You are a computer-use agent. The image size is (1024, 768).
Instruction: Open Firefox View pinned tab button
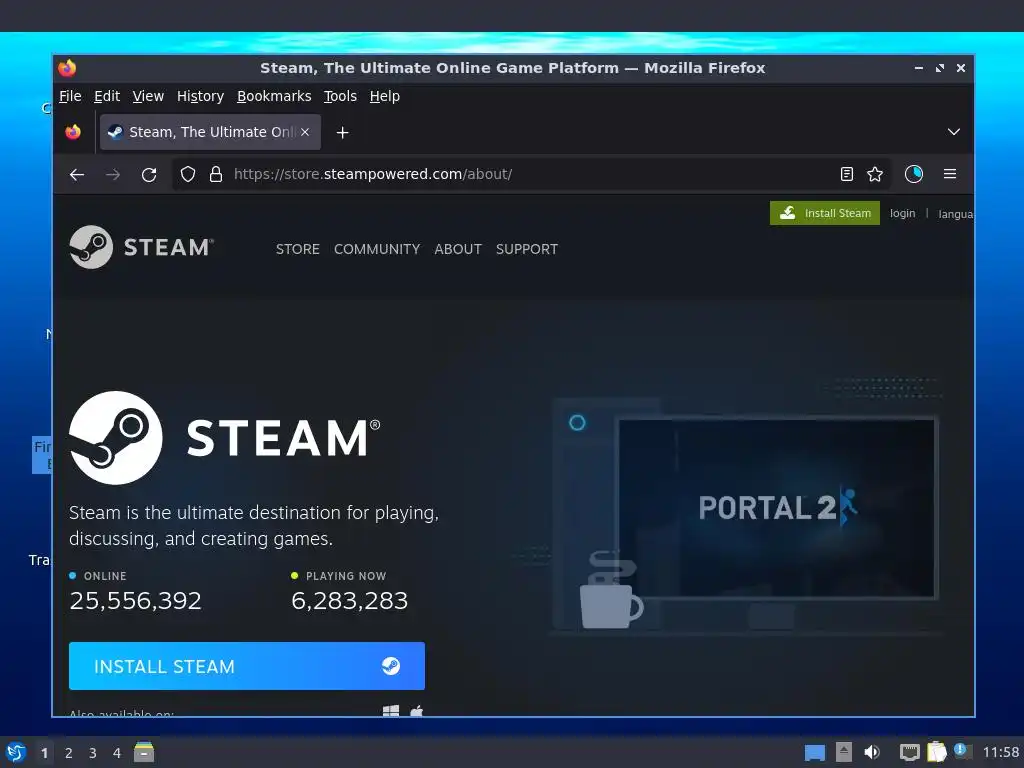pyautogui.click(x=73, y=132)
